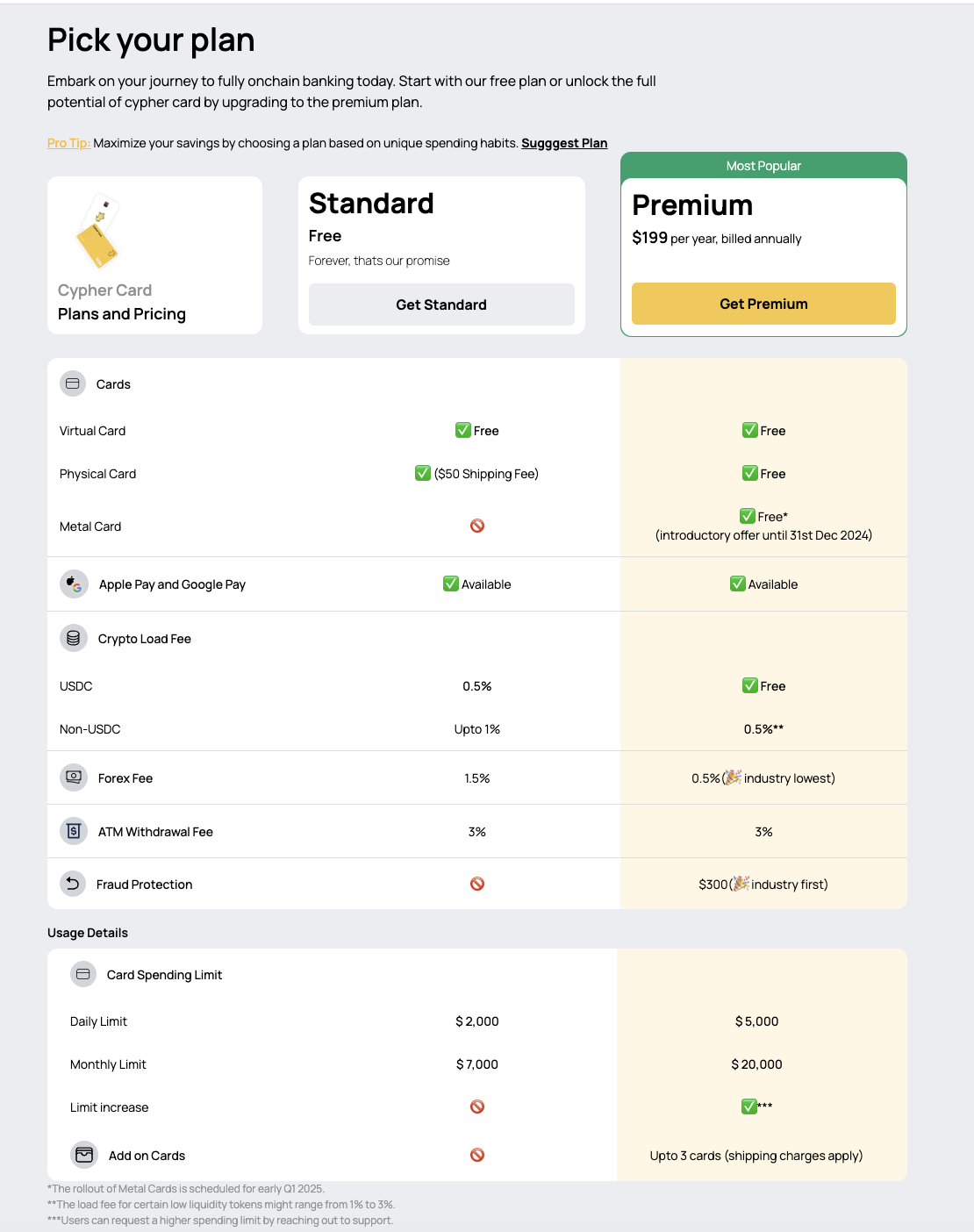
Task: Click the $20,000 monthly limit value
Action: tap(757, 1064)
